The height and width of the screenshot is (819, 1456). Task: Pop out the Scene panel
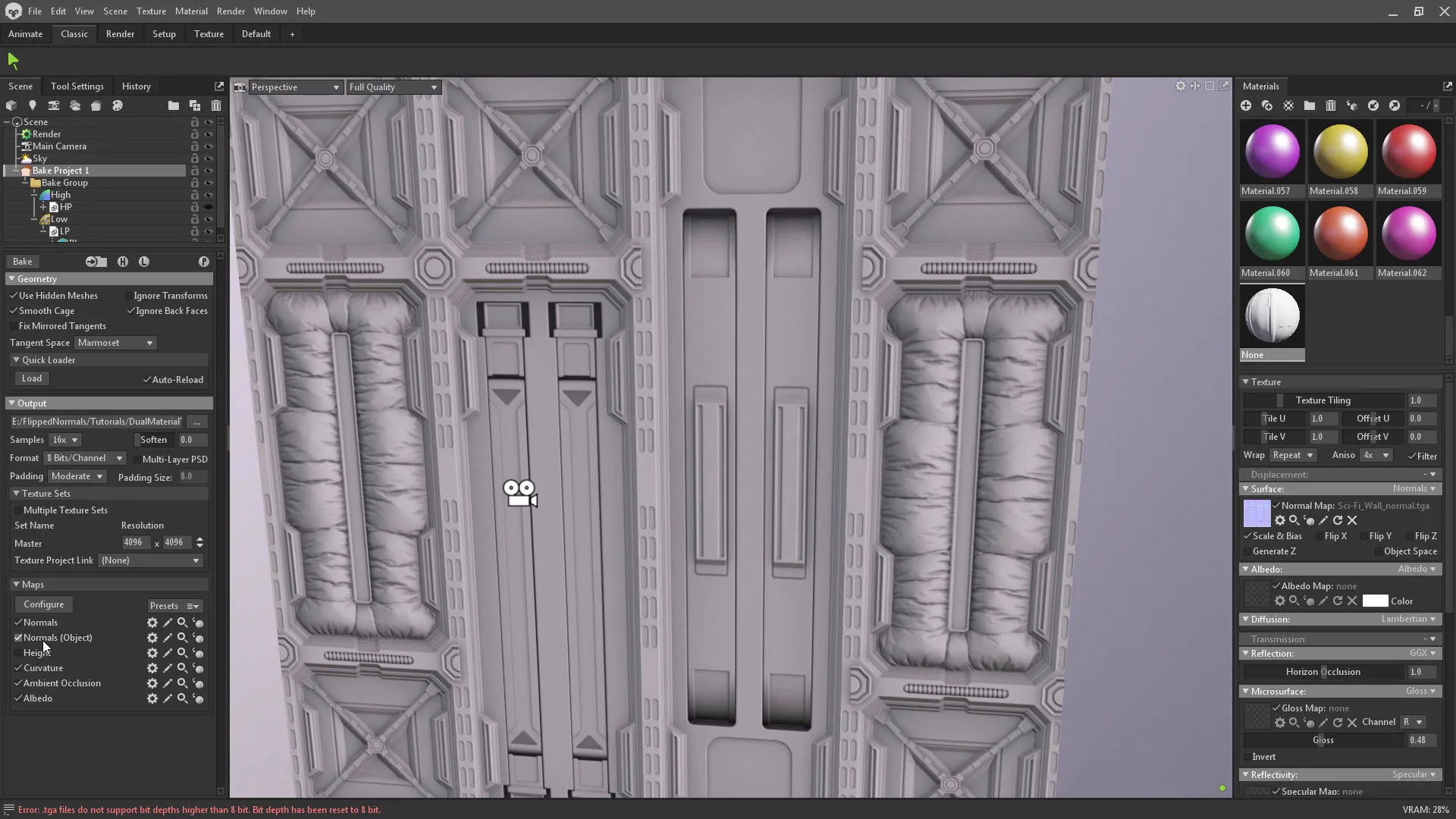point(219,86)
